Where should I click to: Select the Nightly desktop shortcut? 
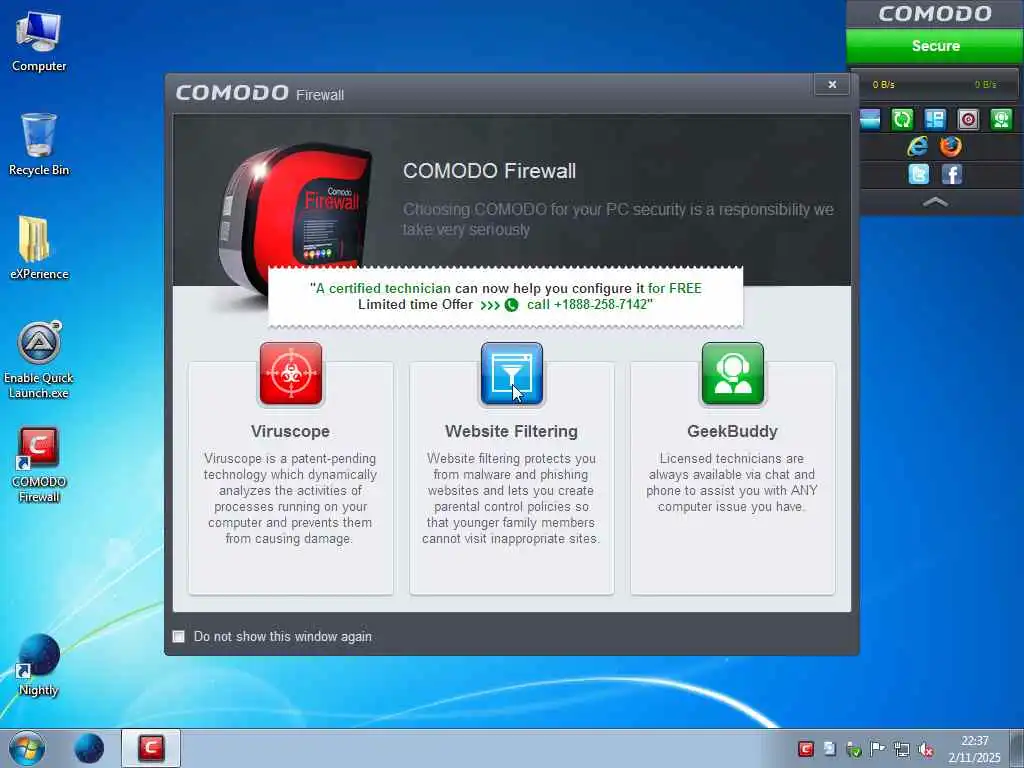click(39, 665)
